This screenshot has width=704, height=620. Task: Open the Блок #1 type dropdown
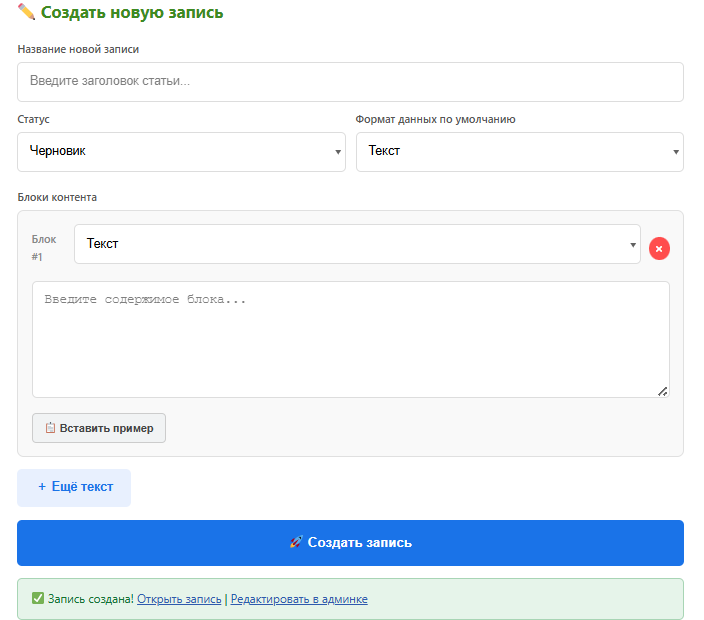[357, 244]
